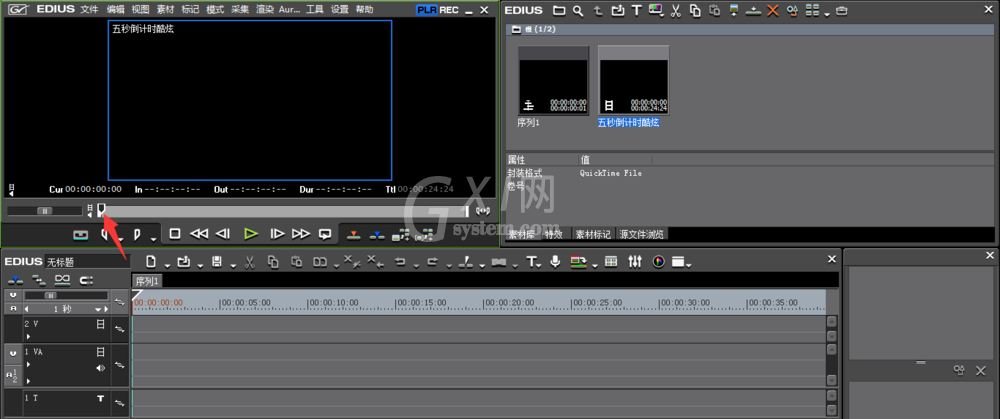Click the Copy icon in bin toolbar
Screen dimensions: 1000x419
(695, 10)
